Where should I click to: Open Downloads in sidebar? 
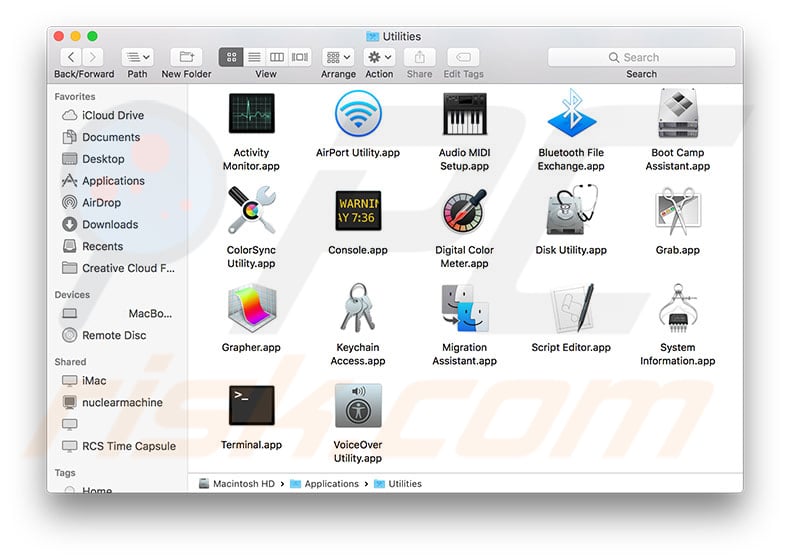(x=117, y=224)
